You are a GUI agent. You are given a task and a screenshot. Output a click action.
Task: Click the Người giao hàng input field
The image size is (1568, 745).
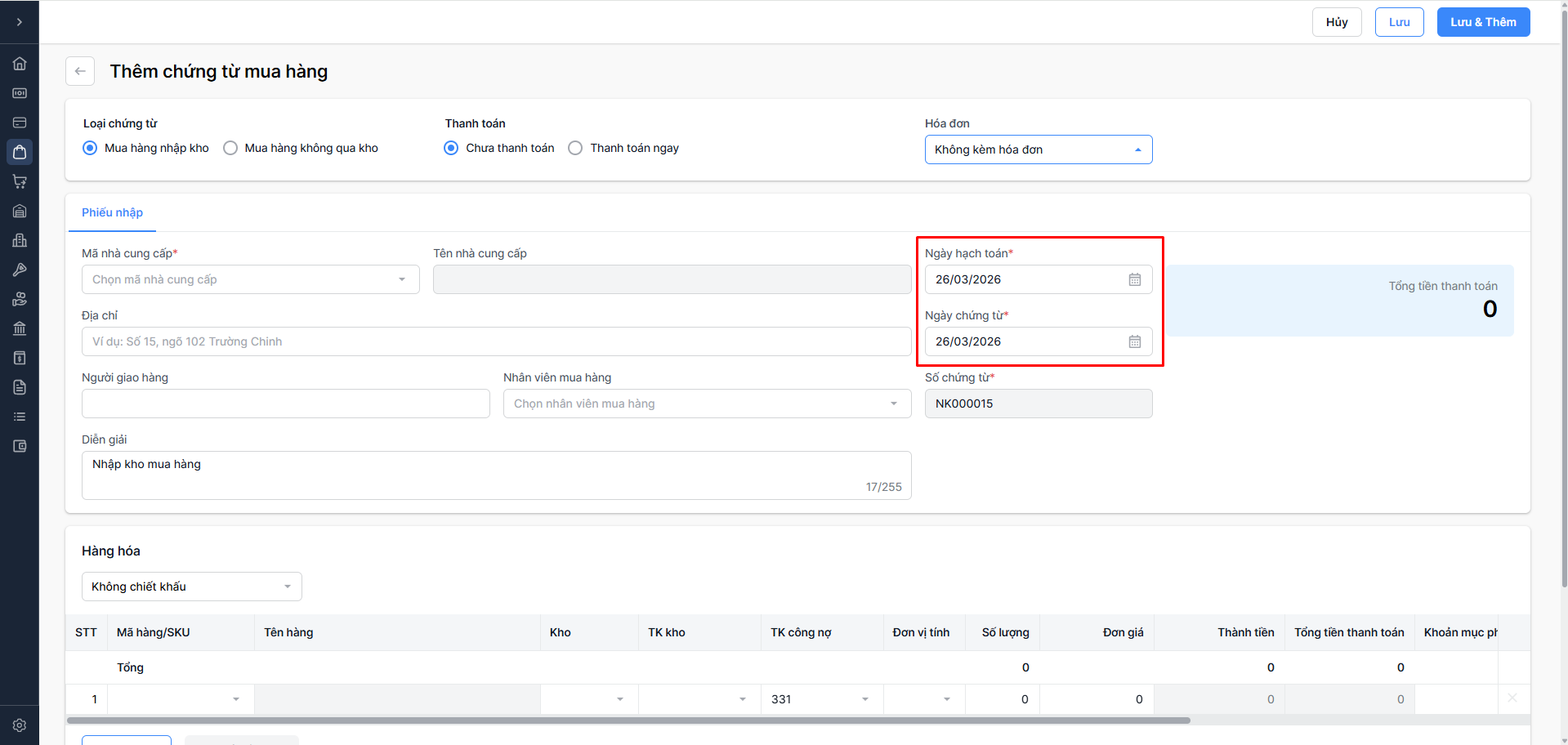(x=285, y=404)
